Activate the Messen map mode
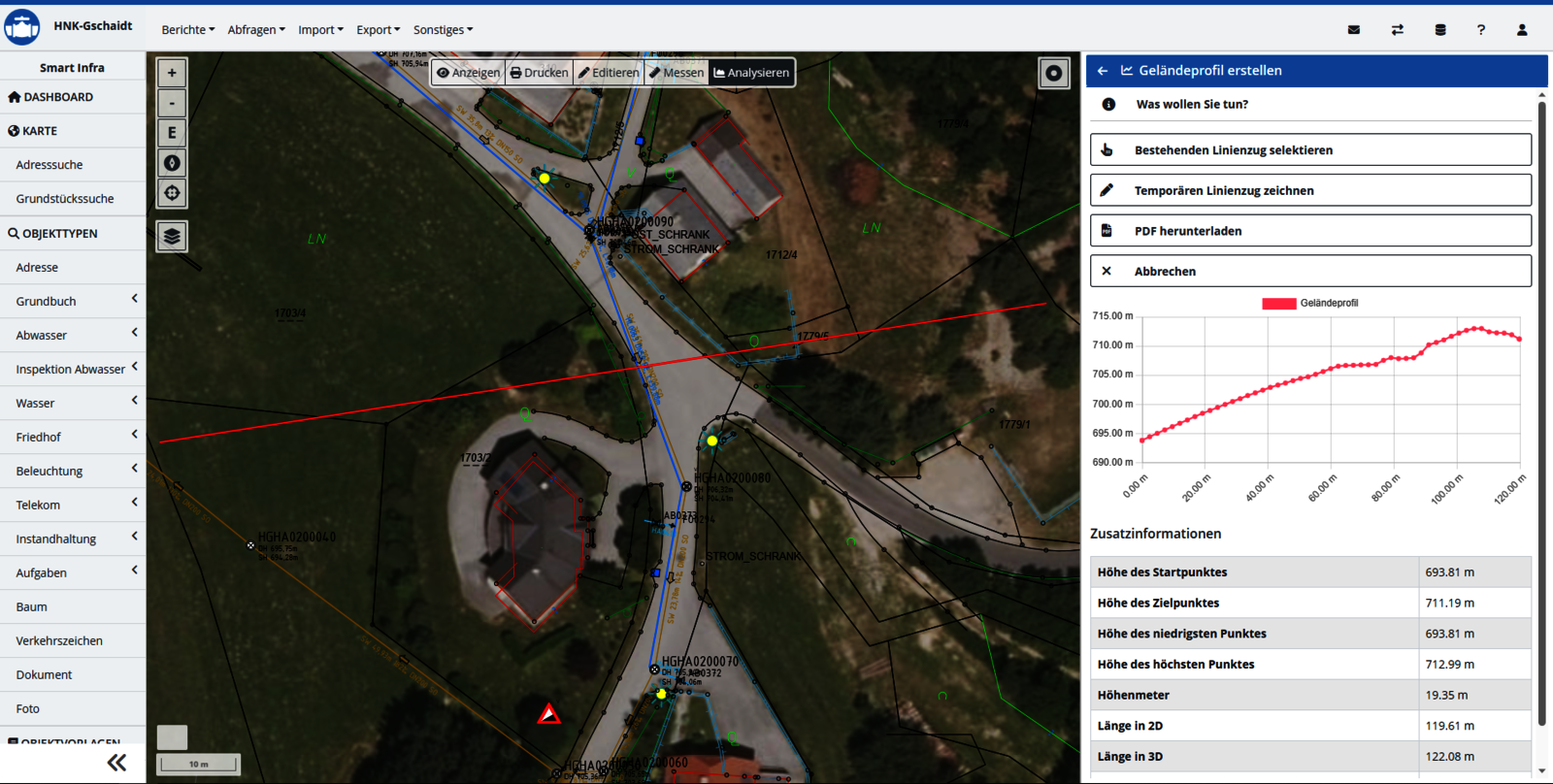The height and width of the screenshot is (784, 1553). coord(677,73)
